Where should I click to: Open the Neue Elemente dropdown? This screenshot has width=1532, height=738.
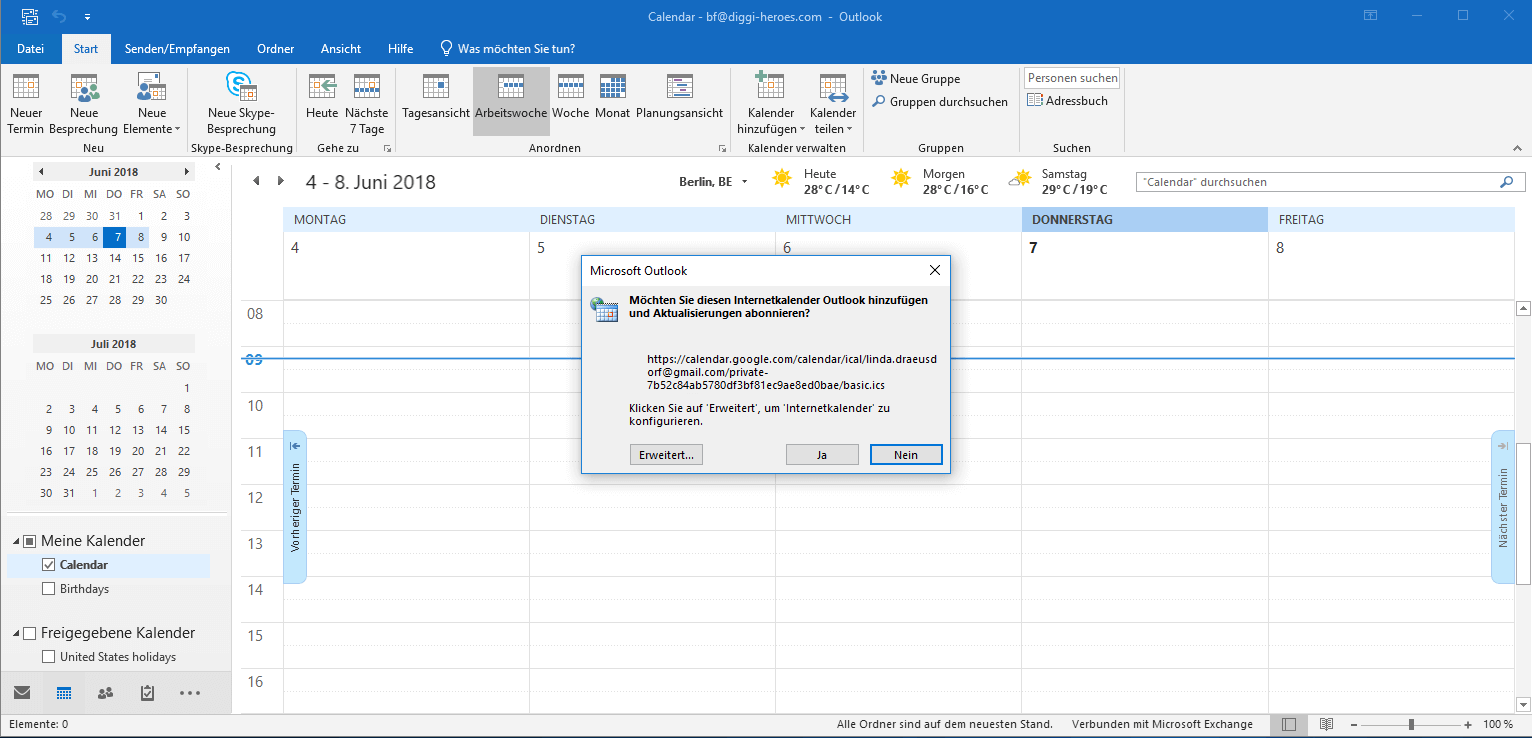tap(151, 104)
